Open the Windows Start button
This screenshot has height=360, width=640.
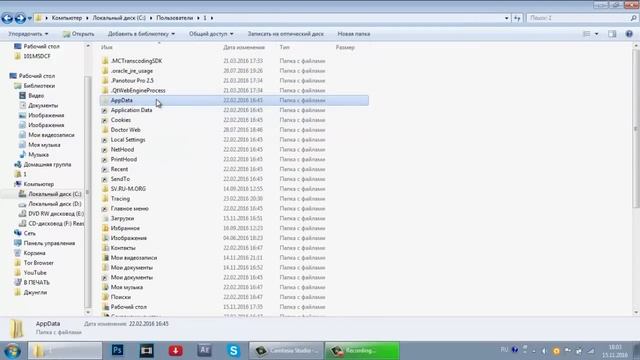[x=12, y=351]
